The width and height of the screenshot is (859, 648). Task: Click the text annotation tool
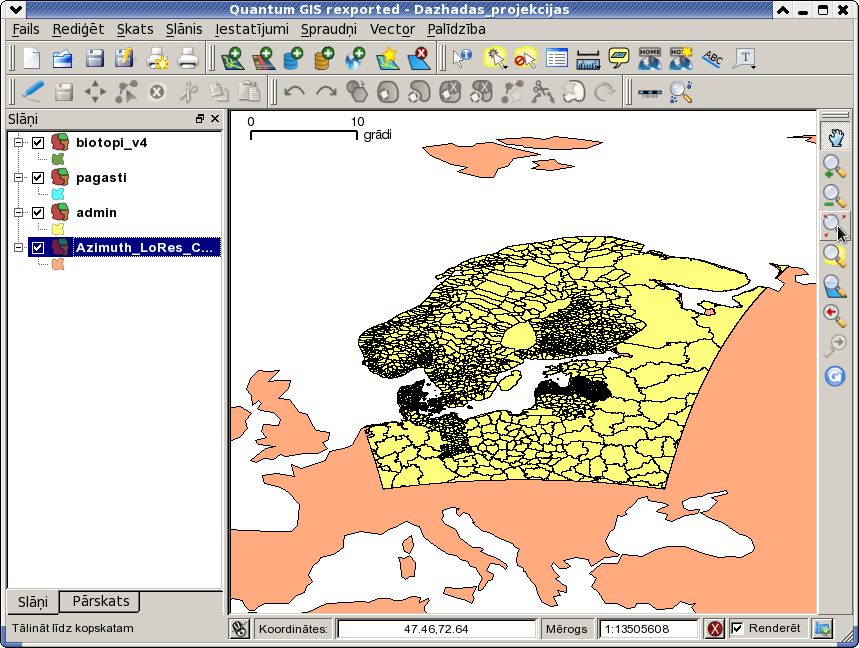(743, 58)
